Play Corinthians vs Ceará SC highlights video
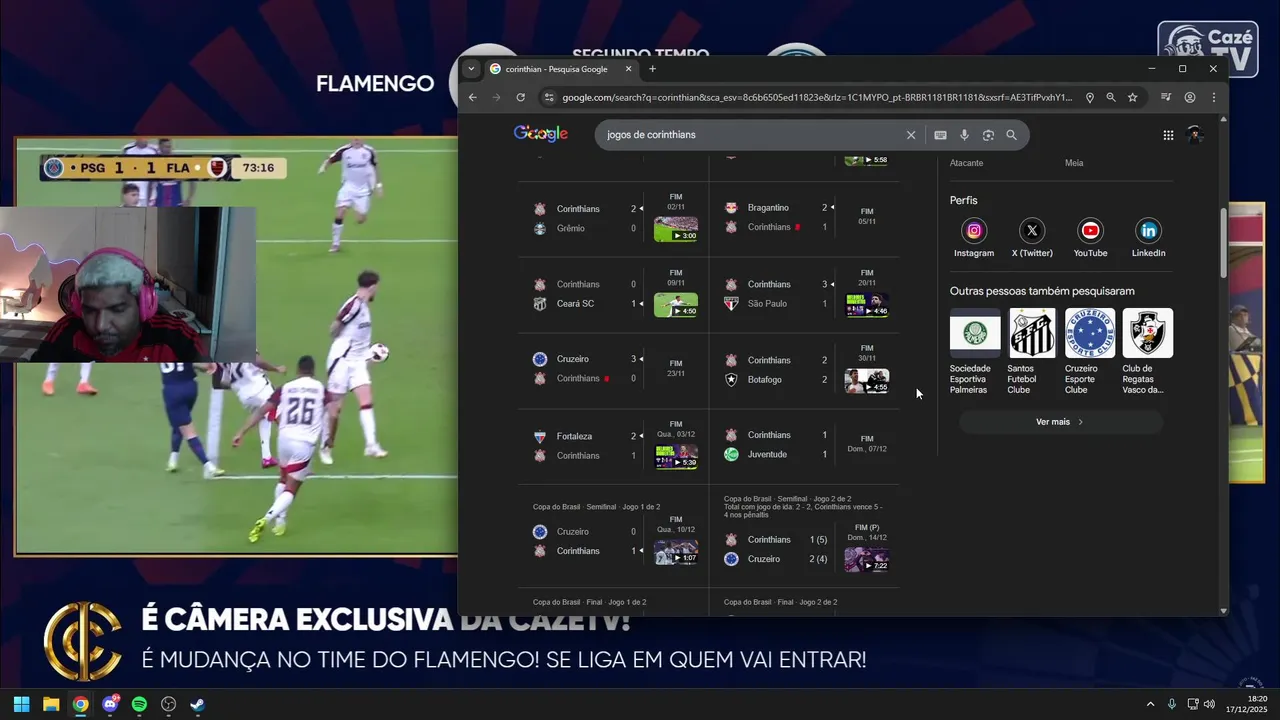This screenshot has height=720, width=1280. pos(676,305)
